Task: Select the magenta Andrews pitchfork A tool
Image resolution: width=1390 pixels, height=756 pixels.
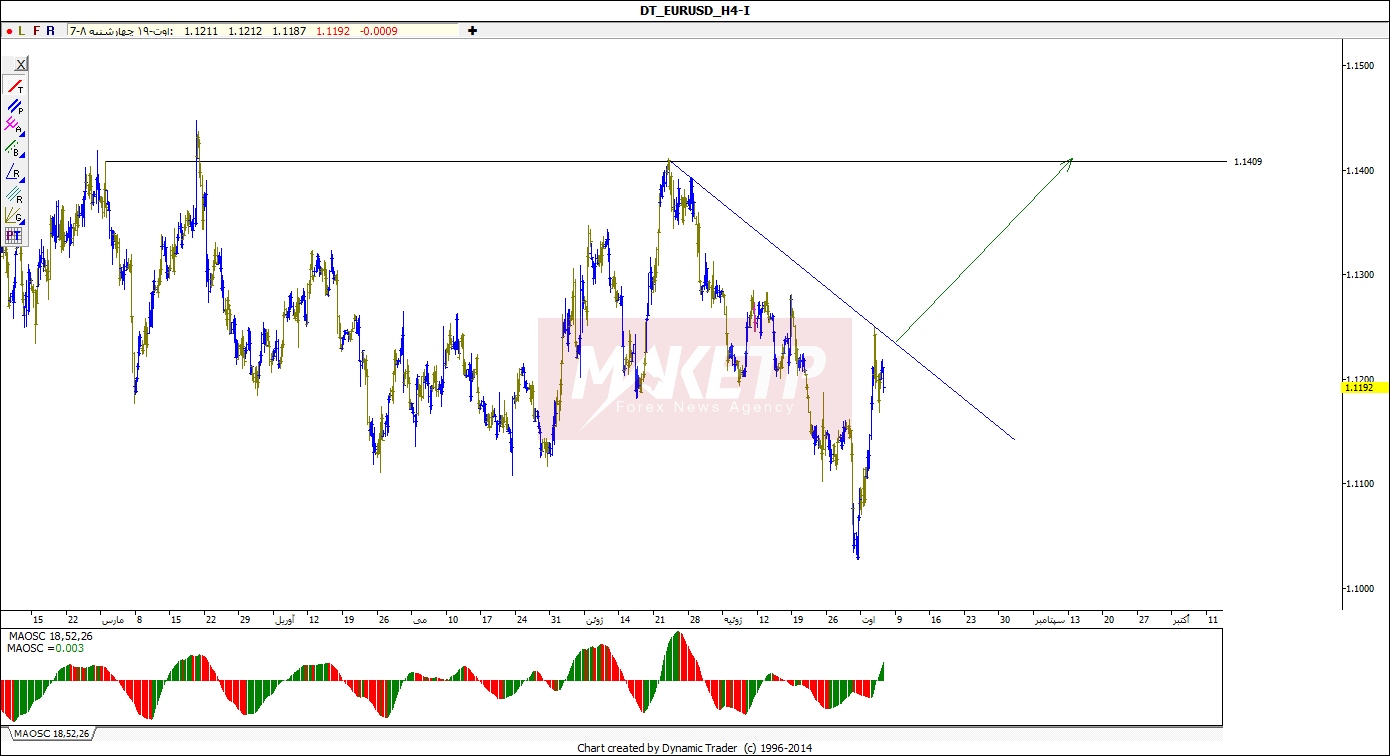Action: coord(14,127)
